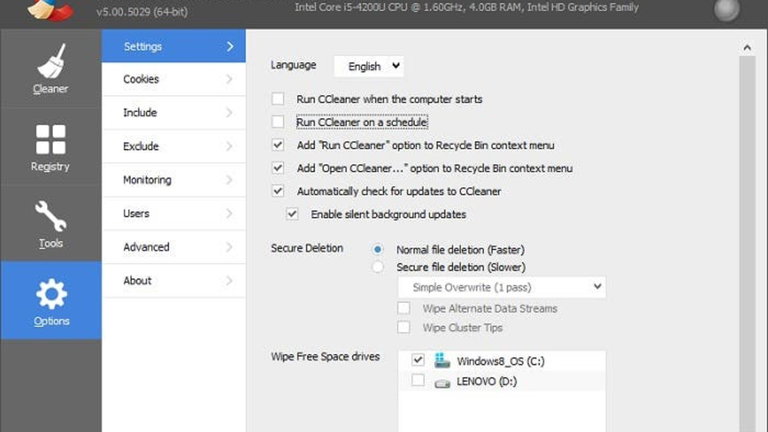Open the Registry section grid icon

[50, 139]
